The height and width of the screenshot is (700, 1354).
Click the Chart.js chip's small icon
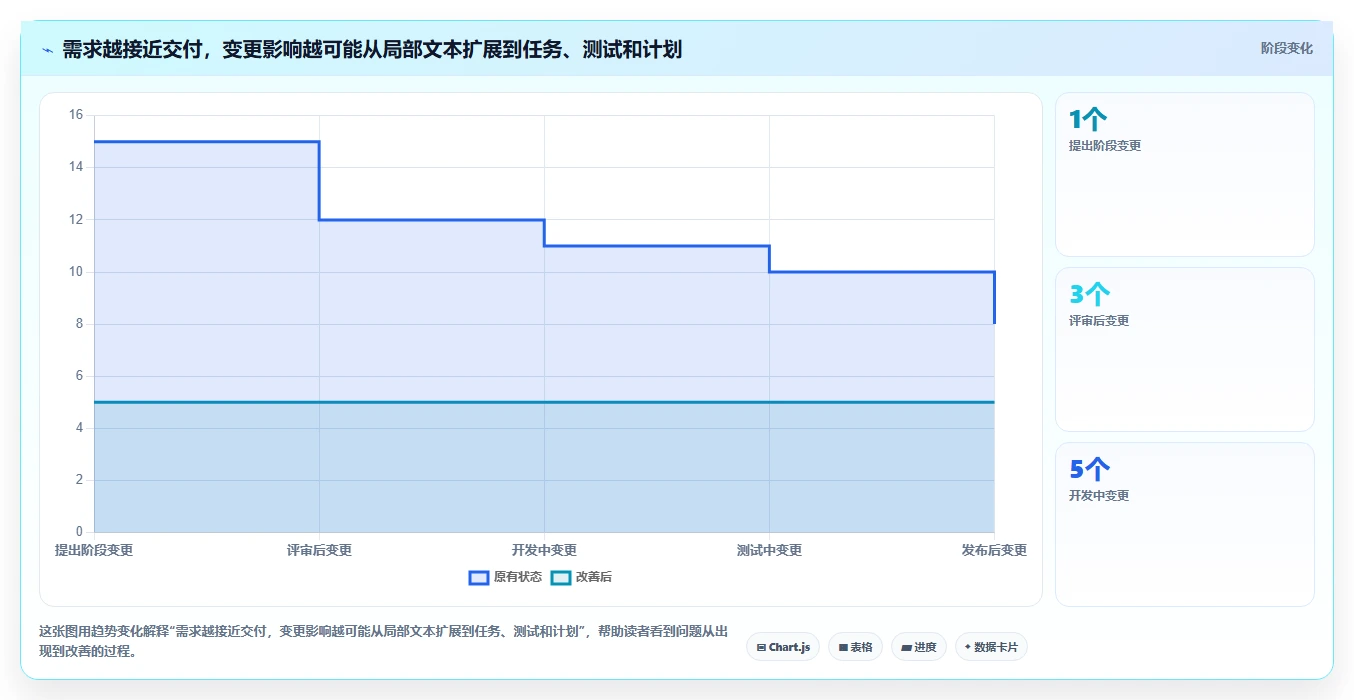pyautogui.click(x=761, y=648)
